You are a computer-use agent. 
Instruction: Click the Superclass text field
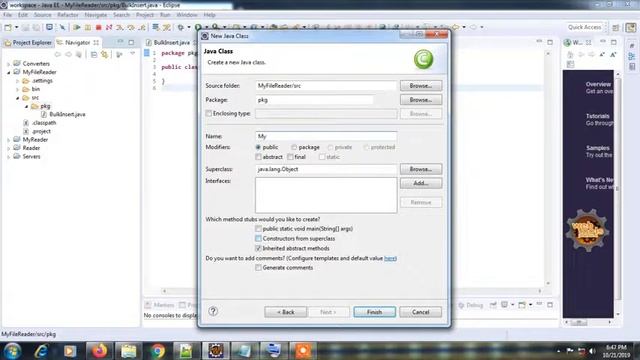pyautogui.click(x=326, y=169)
